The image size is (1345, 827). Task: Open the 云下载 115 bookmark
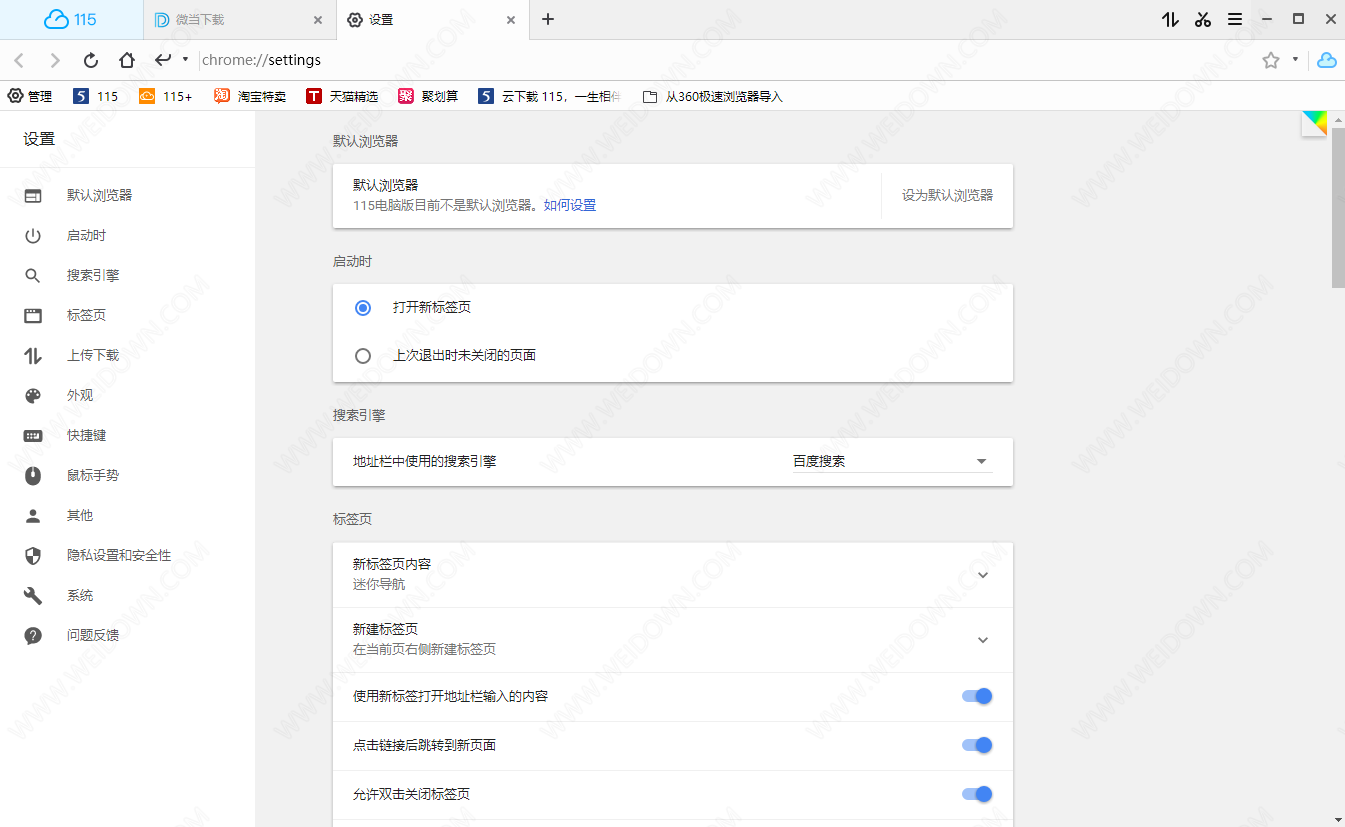(549, 96)
